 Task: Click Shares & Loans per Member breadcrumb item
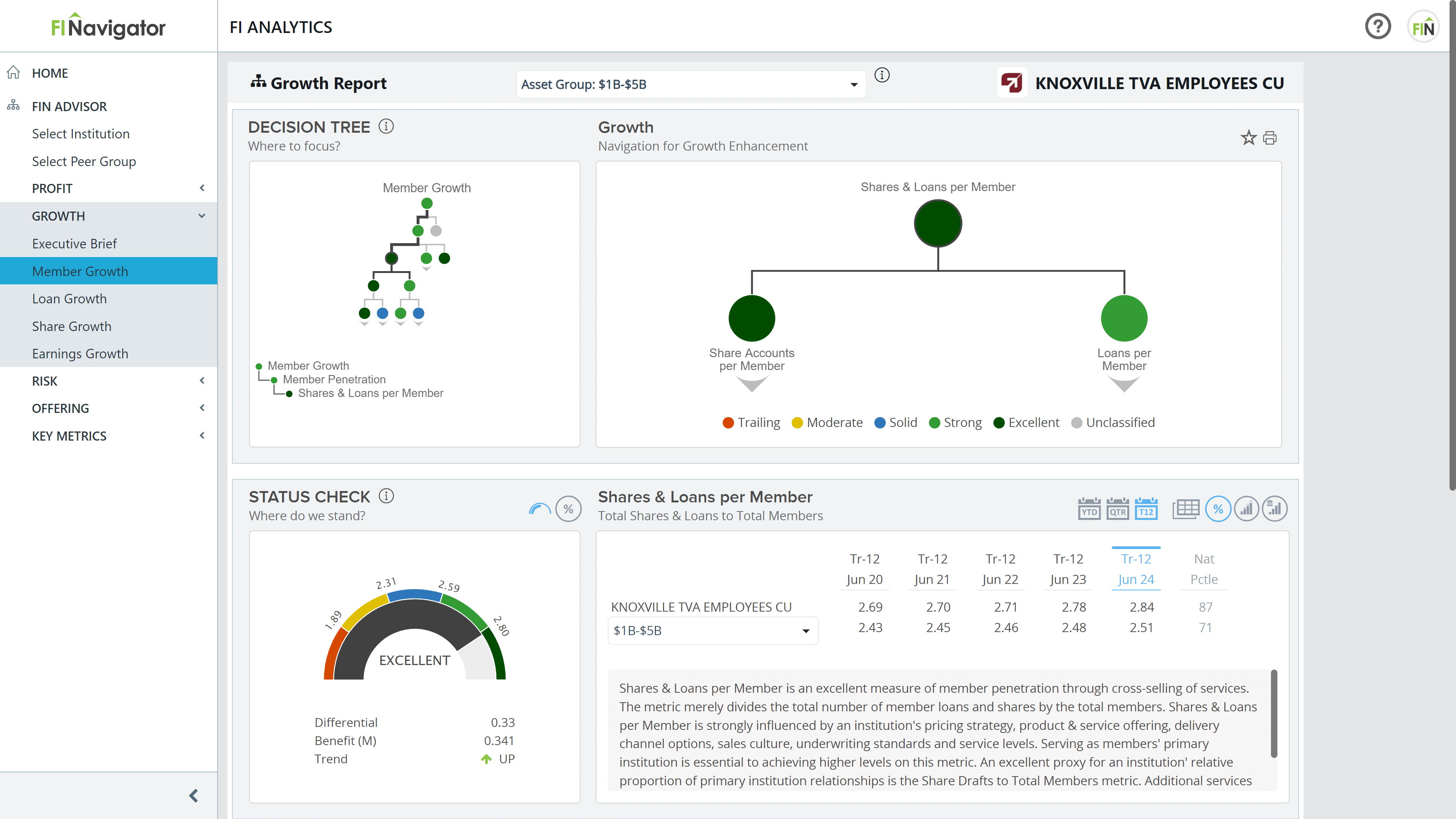pos(371,393)
